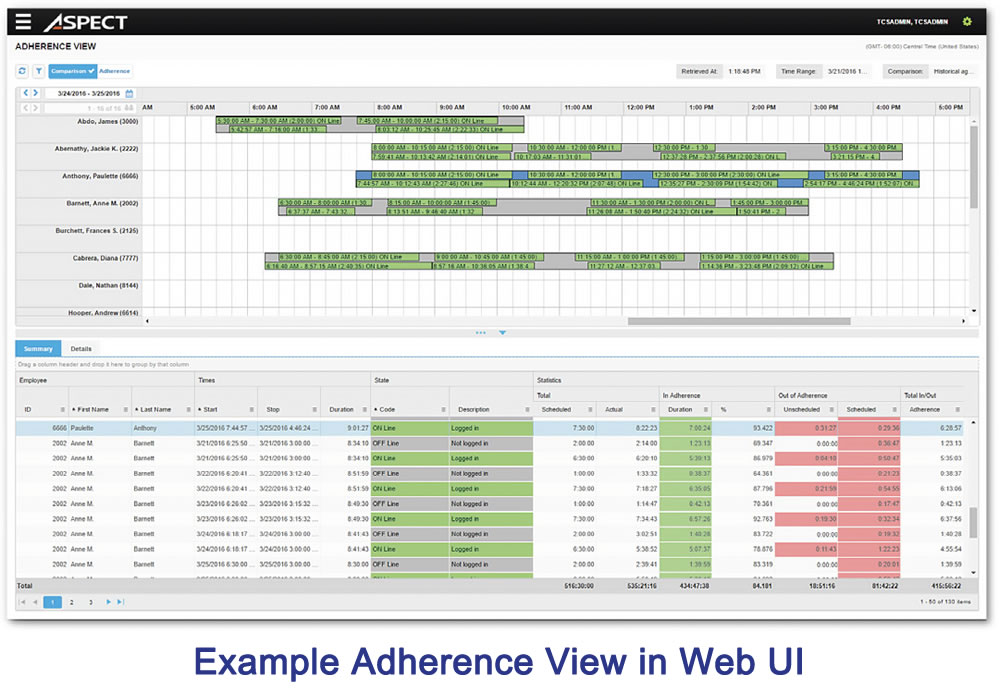Viewport: 1000px width, 700px height.
Task: Click the 93.422 adherence percent cell
Action: 763,428
